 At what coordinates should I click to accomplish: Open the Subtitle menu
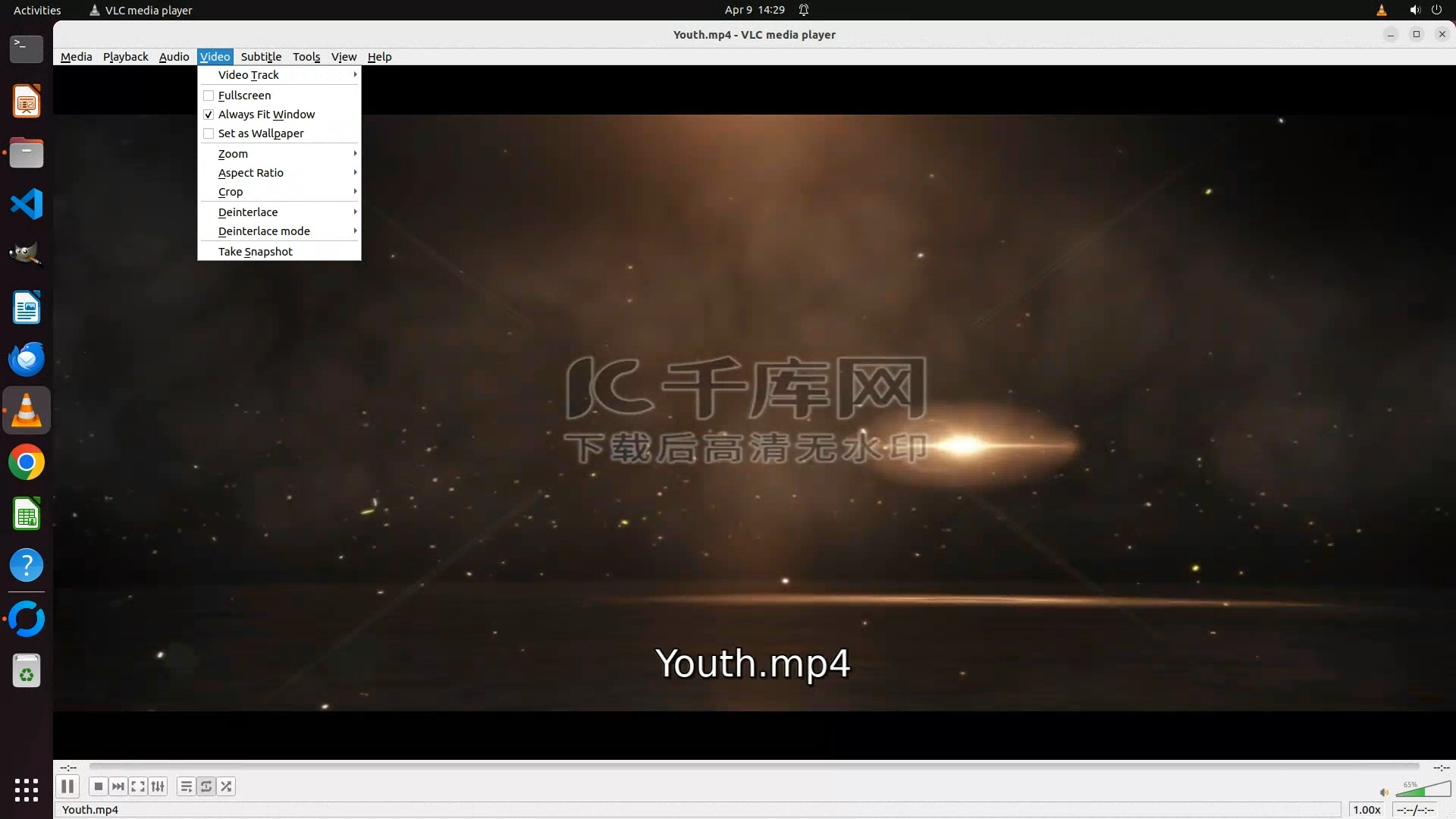261,57
